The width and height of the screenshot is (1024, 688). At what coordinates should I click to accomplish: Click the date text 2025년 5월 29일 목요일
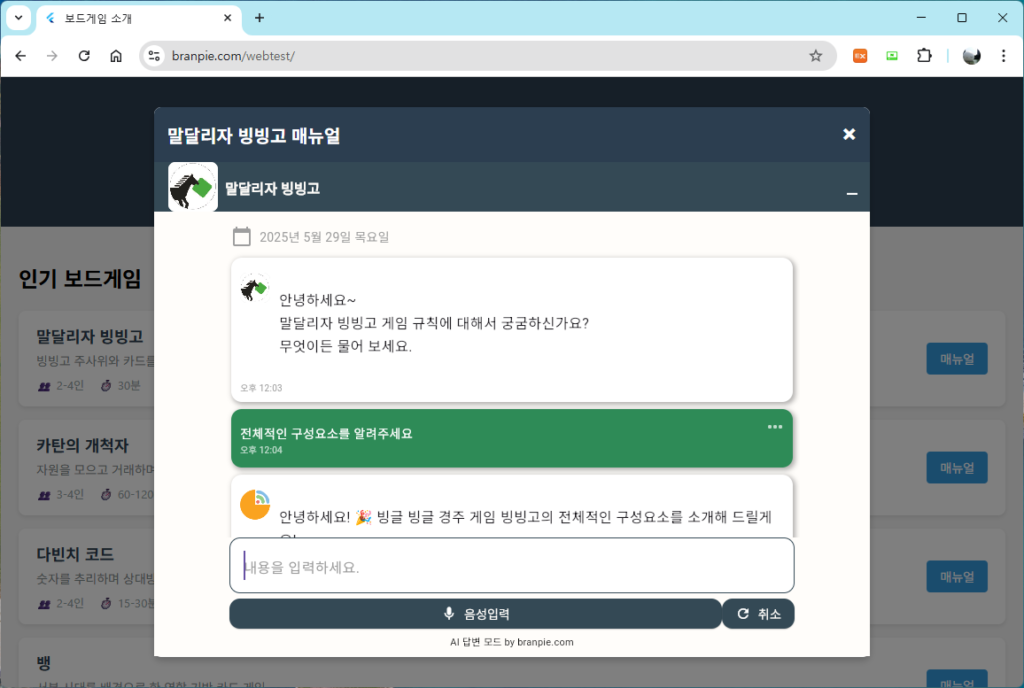324,237
